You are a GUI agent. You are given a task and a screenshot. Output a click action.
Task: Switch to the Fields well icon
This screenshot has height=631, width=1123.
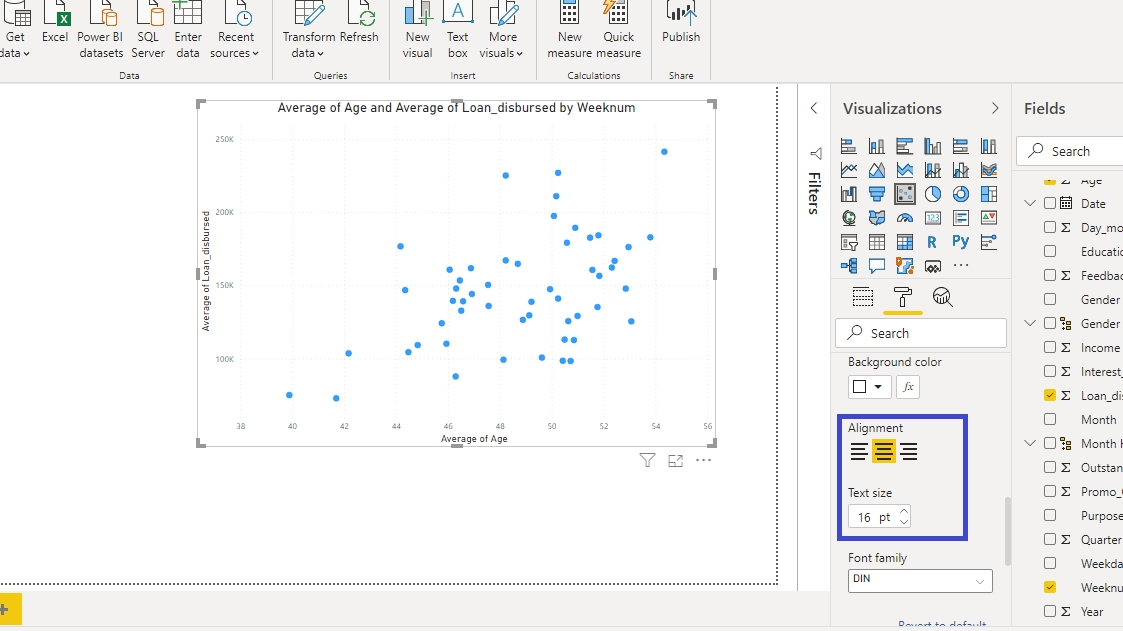coord(862,297)
